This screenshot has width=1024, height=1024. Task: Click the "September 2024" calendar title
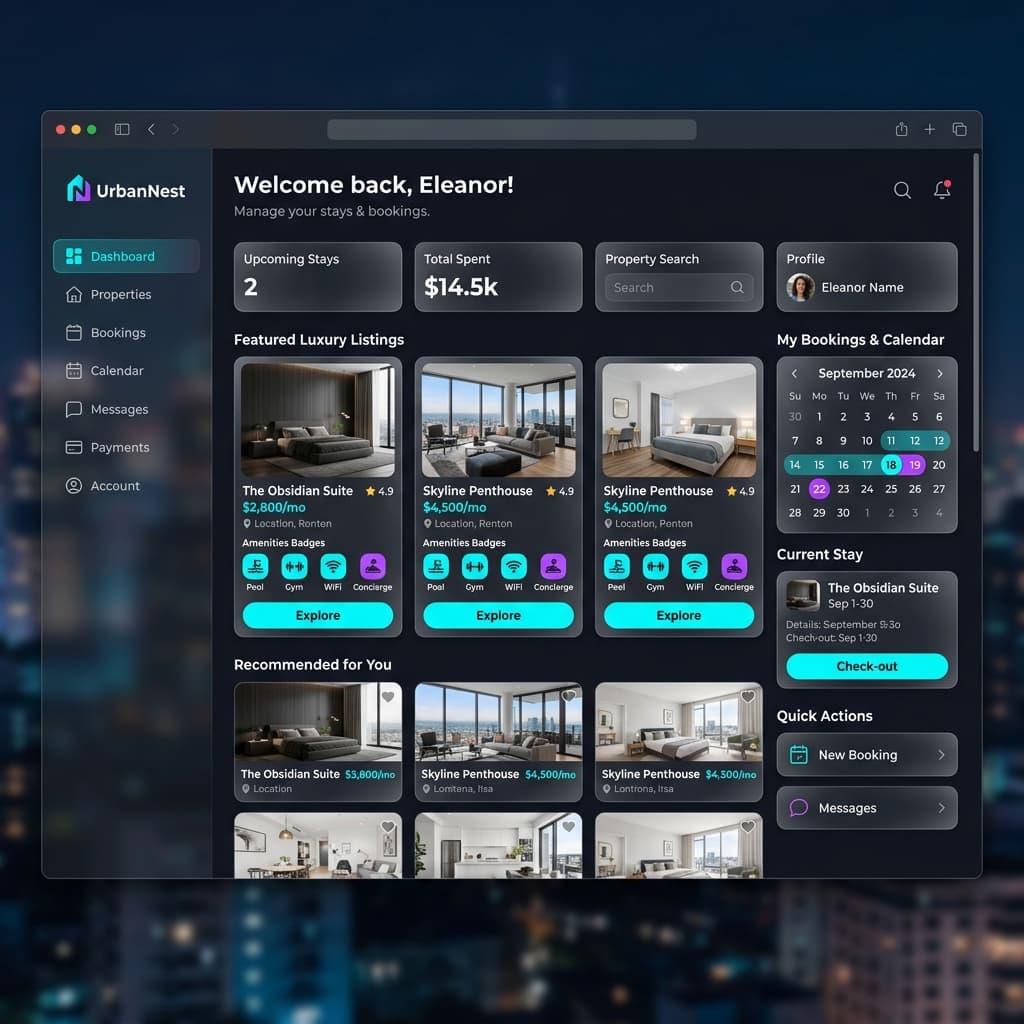click(867, 374)
